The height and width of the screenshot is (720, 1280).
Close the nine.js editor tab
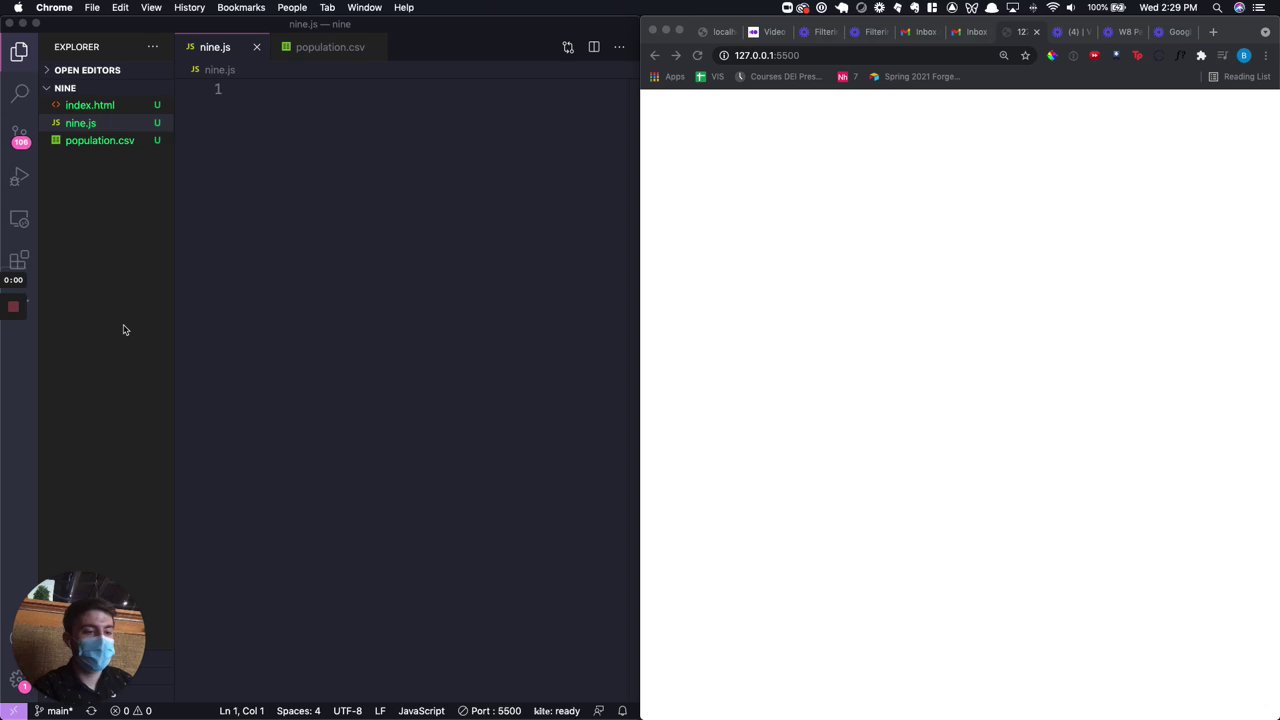[256, 47]
